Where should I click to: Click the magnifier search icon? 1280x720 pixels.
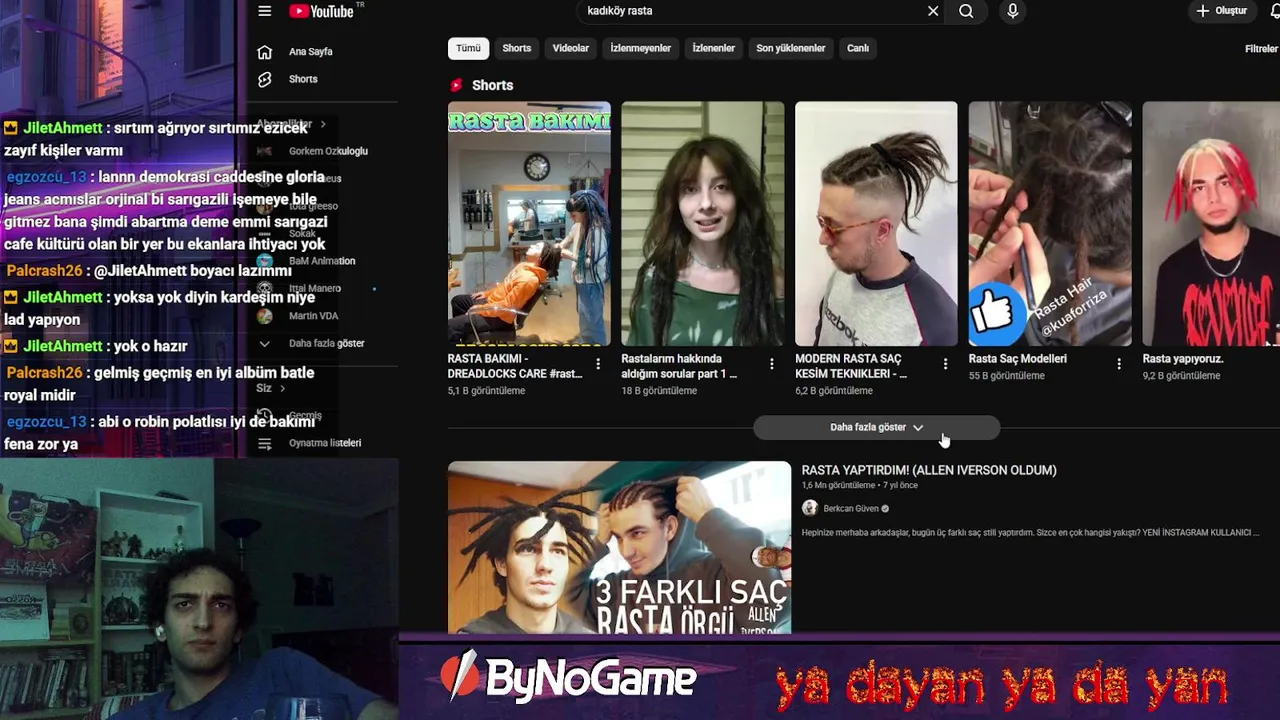point(966,11)
